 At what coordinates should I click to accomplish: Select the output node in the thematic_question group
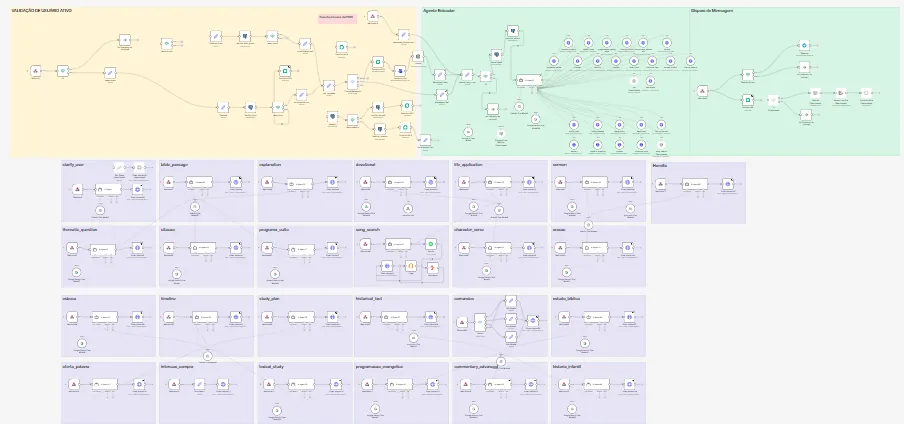[x=138, y=246]
